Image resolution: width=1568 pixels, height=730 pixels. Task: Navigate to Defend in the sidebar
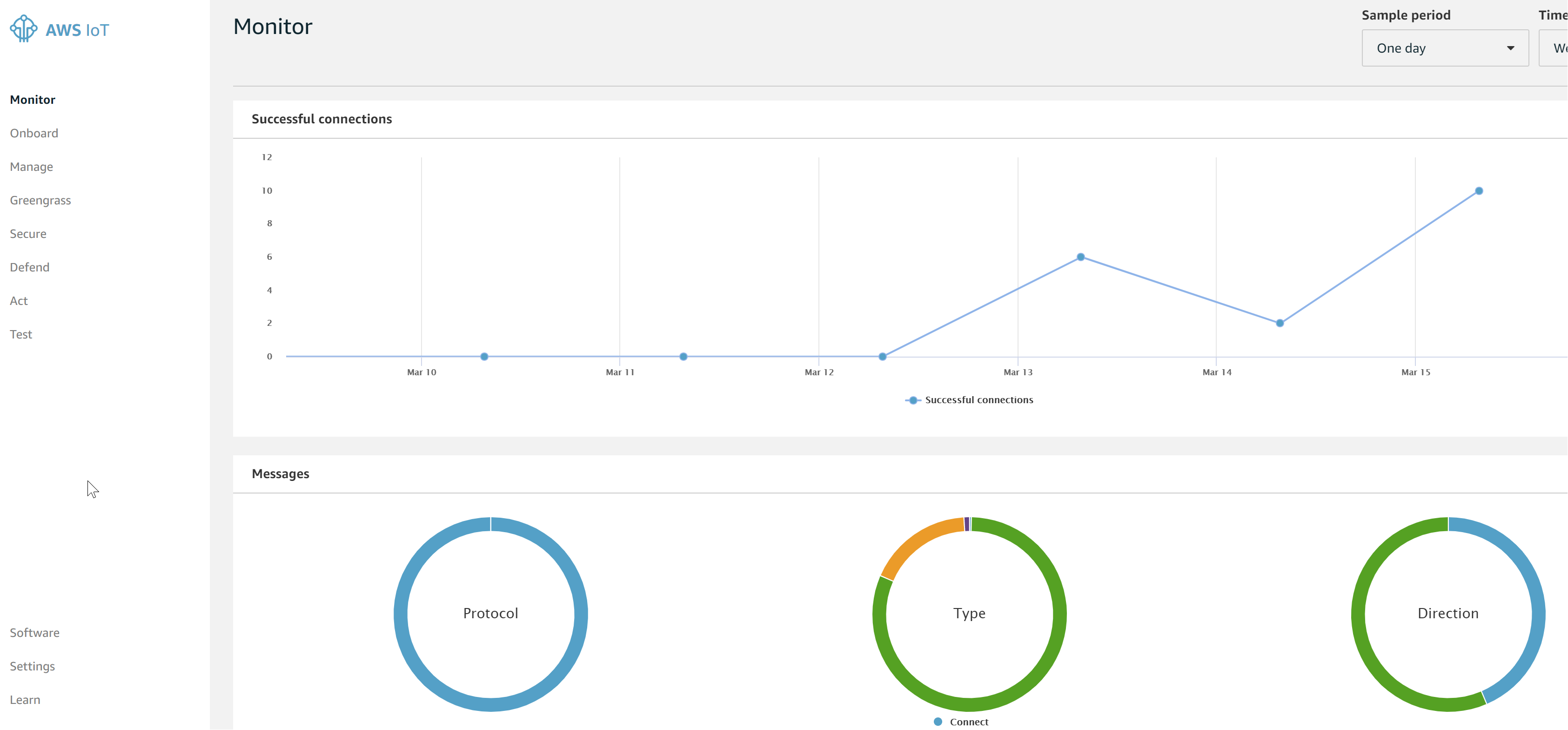click(x=29, y=267)
